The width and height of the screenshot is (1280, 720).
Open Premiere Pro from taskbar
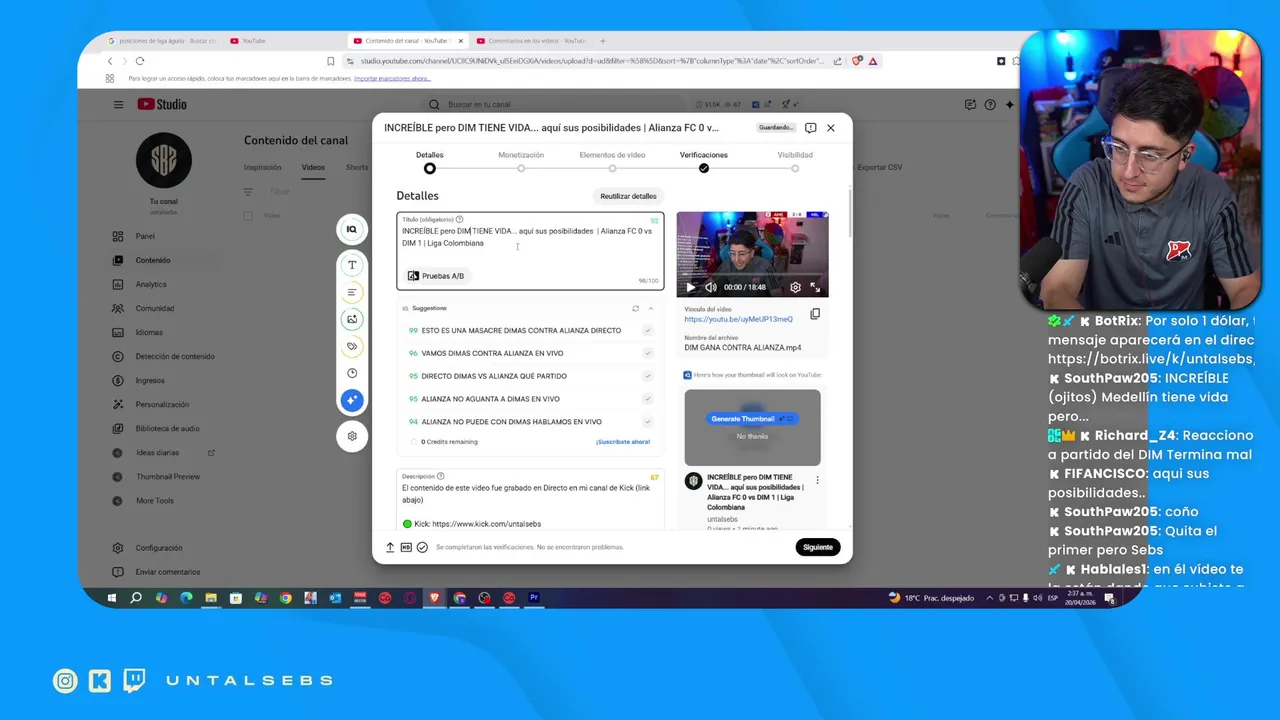click(x=534, y=598)
